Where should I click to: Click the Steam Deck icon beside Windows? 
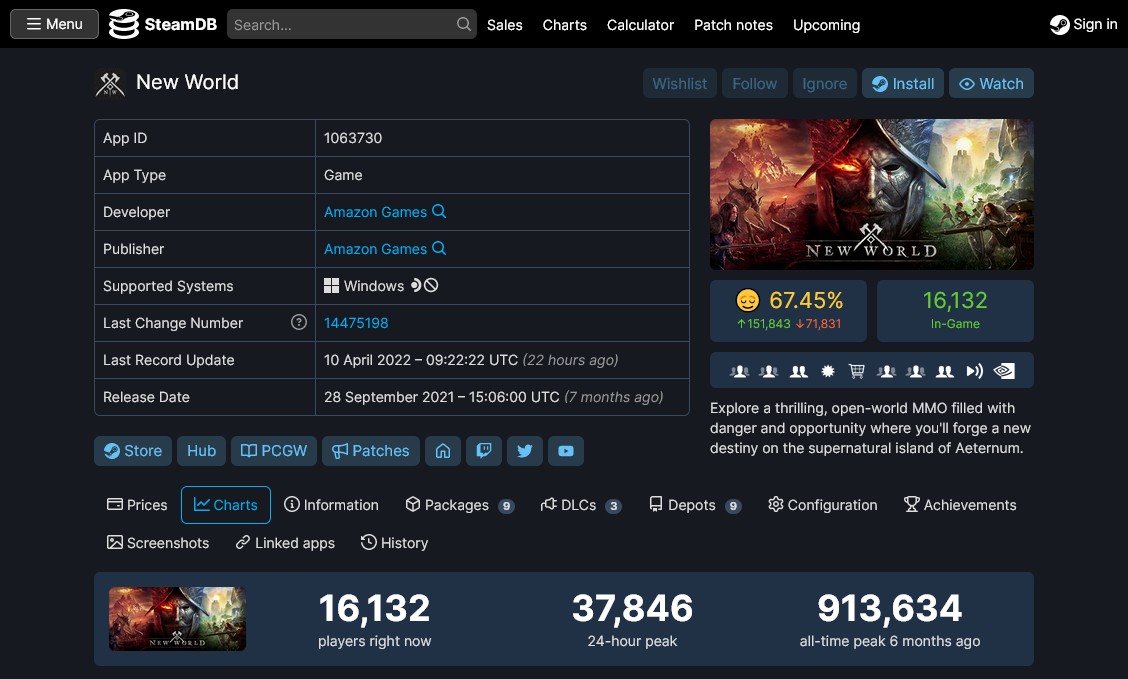(x=416, y=286)
